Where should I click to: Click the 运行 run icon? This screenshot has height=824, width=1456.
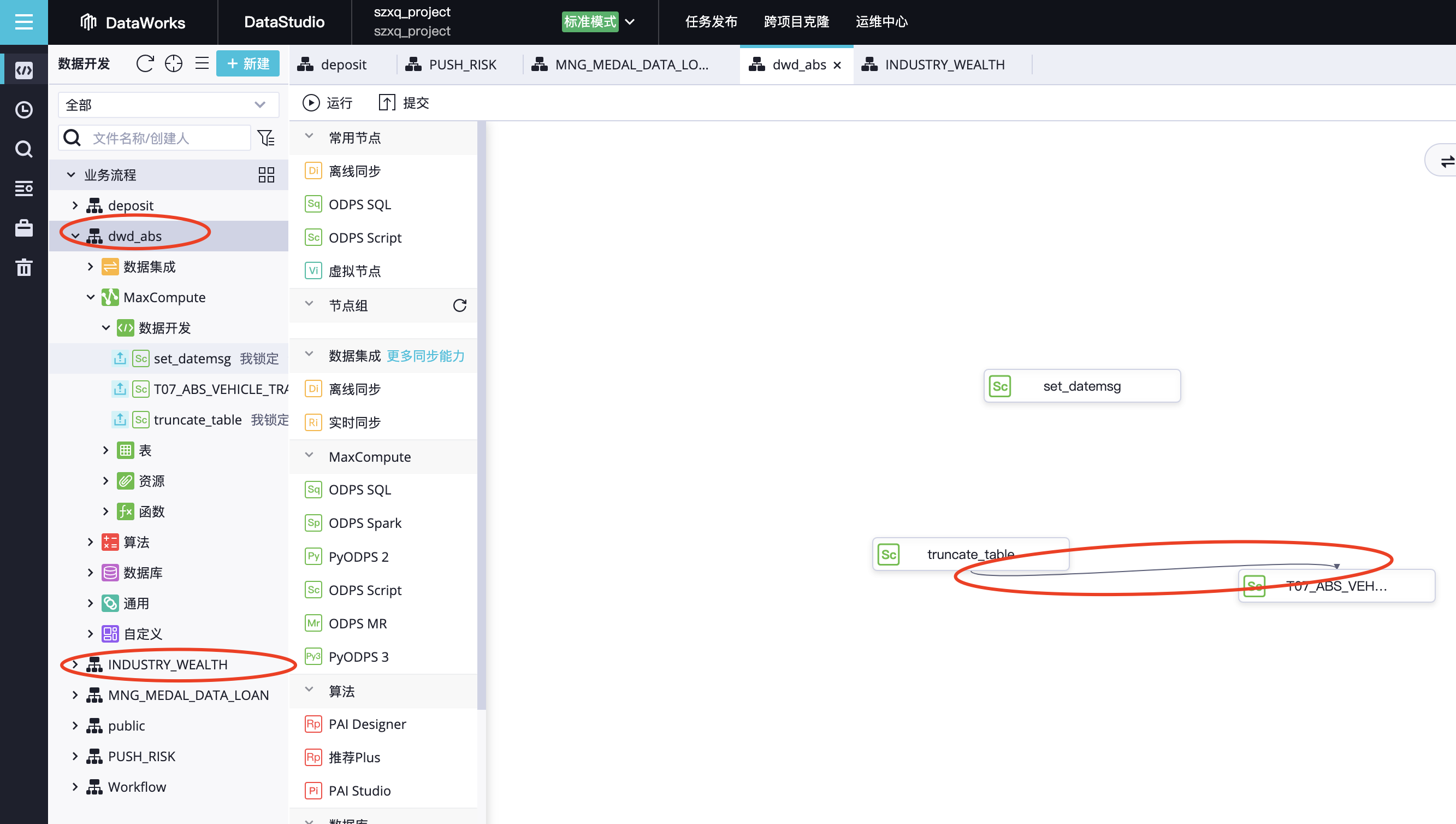coord(311,103)
